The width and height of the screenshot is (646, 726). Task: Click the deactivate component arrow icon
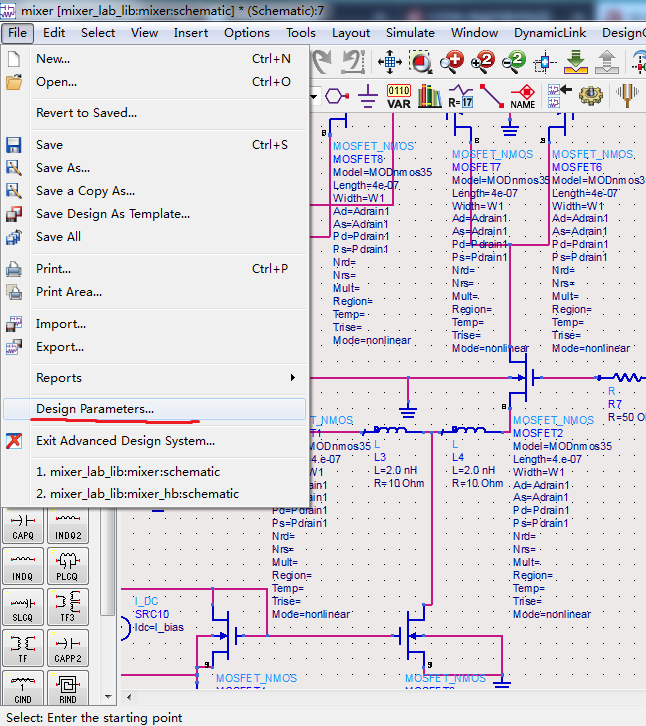coord(559,96)
